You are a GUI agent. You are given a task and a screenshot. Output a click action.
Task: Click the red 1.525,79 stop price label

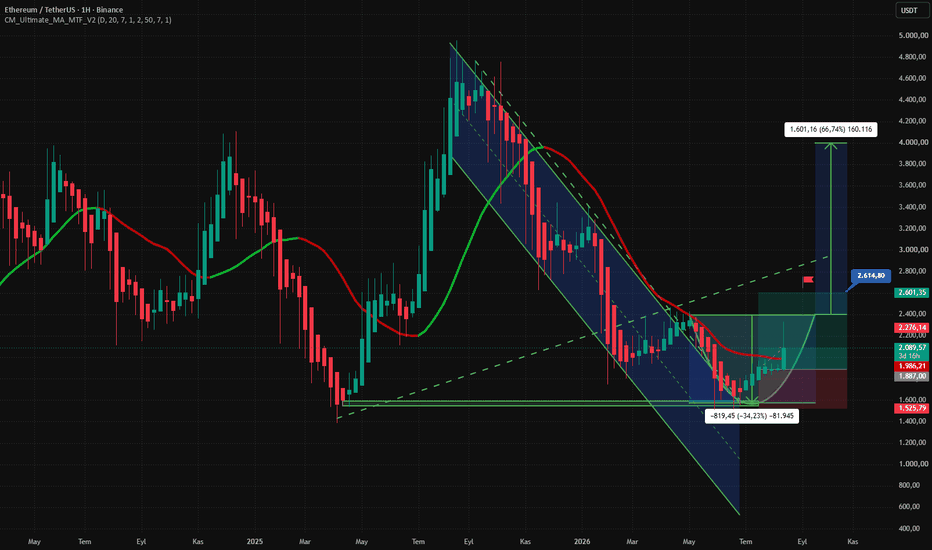point(912,408)
